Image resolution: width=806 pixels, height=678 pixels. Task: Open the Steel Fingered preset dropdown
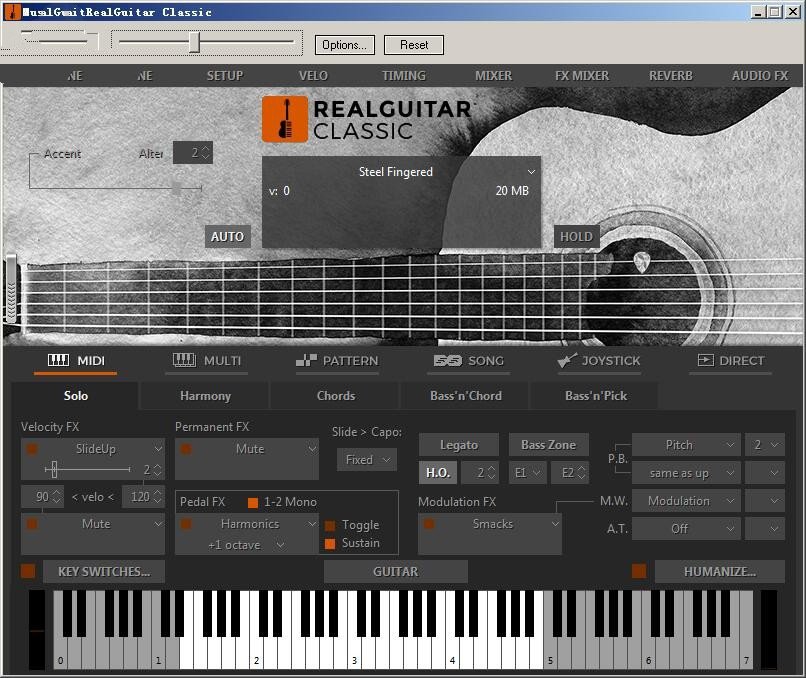531,172
